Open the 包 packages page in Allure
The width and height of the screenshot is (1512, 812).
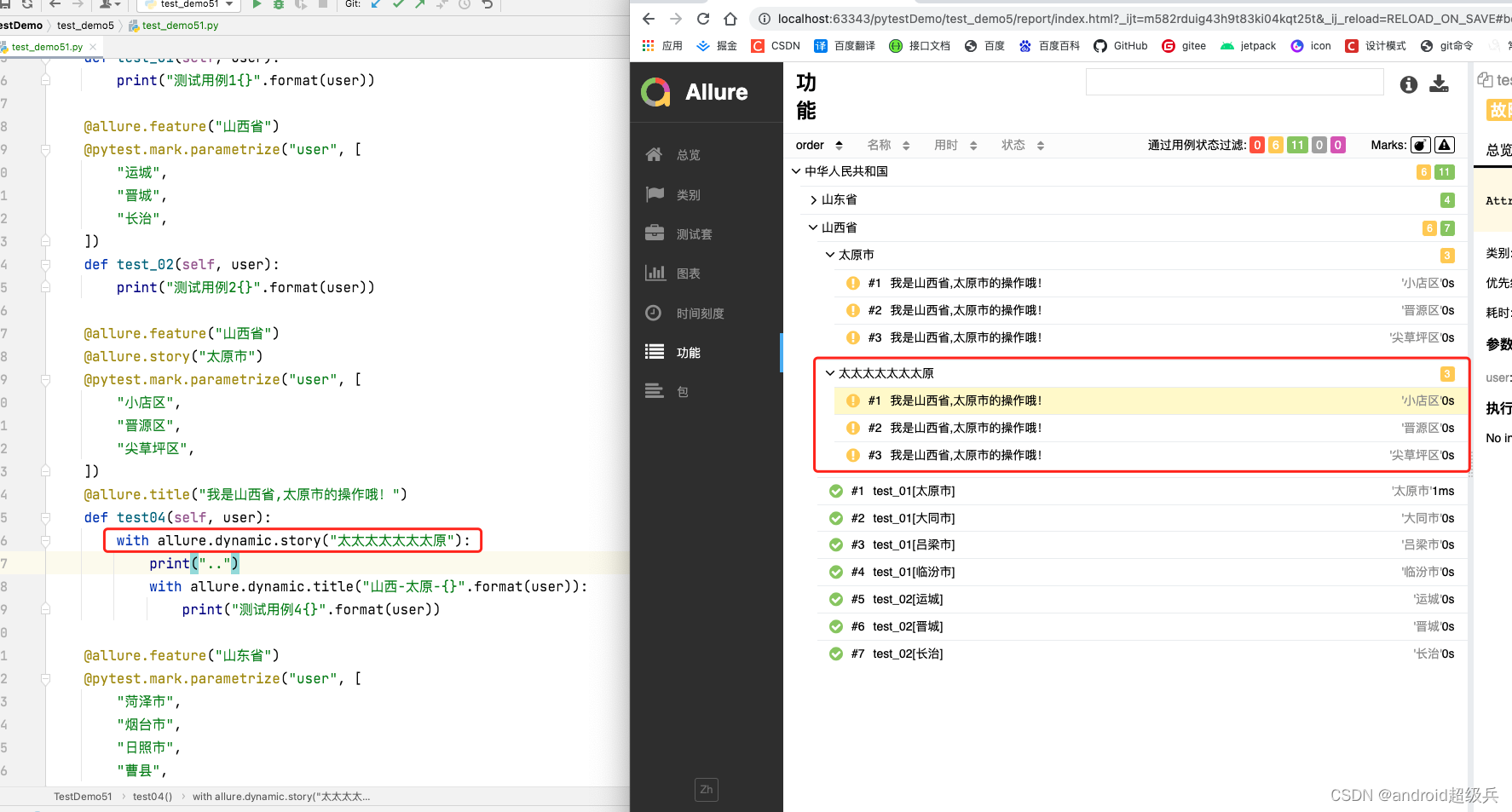click(x=707, y=392)
